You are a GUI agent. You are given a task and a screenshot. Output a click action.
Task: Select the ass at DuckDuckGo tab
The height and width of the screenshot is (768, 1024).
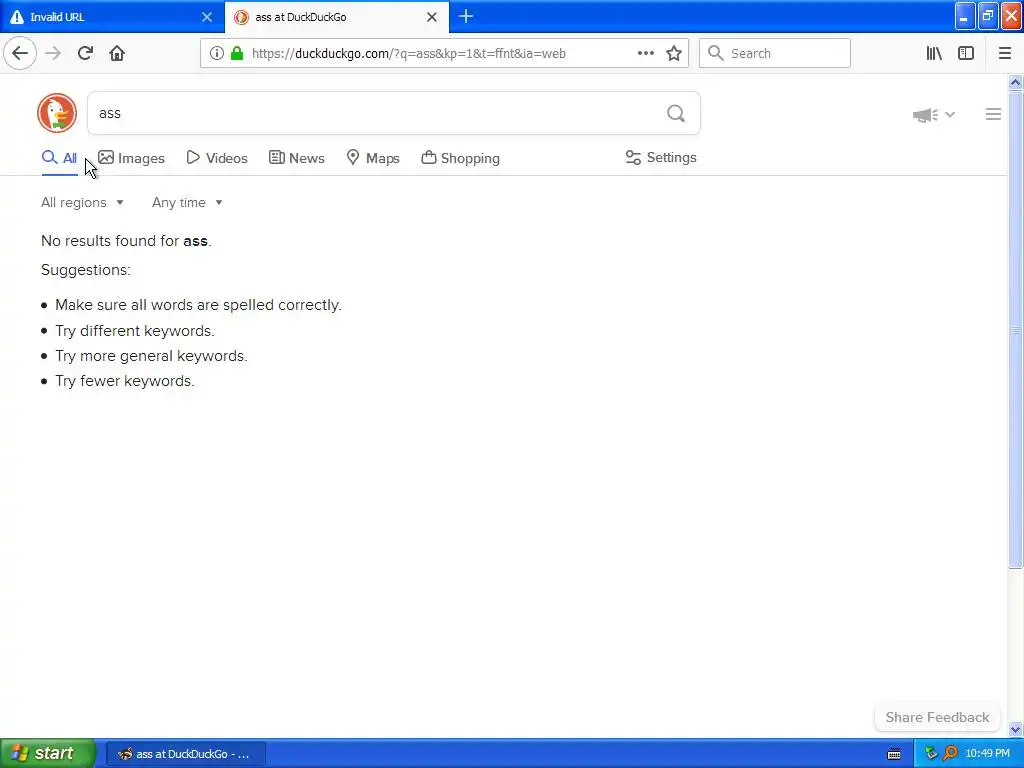pyautogui.click(x=337, y=17)
